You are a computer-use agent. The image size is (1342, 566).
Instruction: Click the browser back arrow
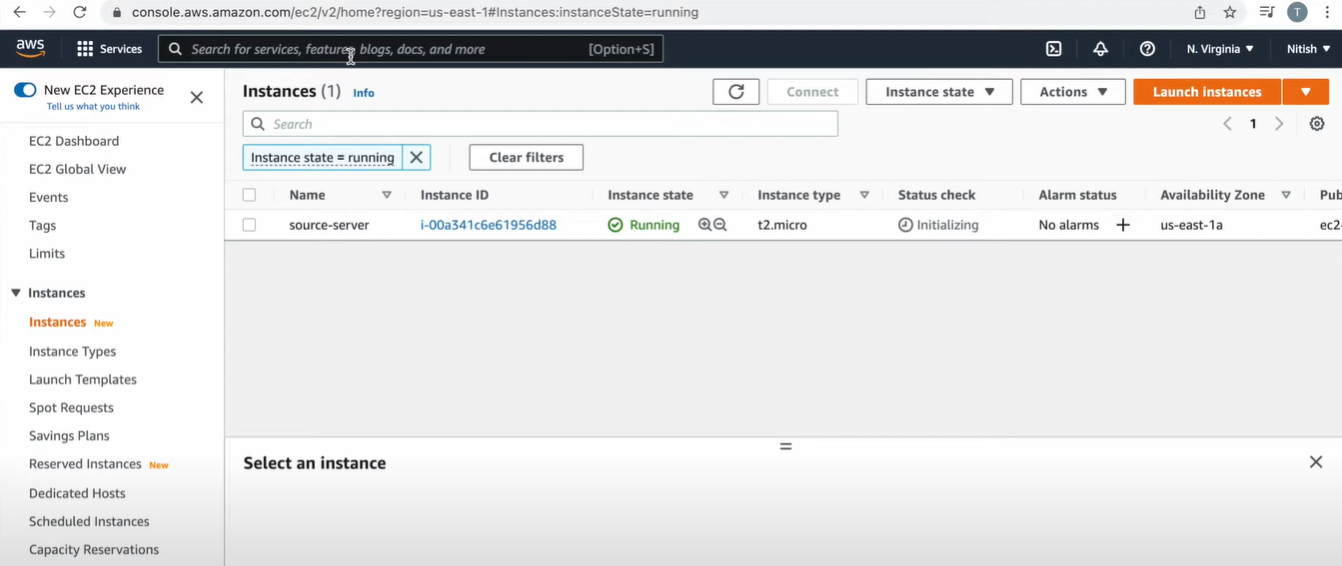pyautogui.click(x=19, y=12)
